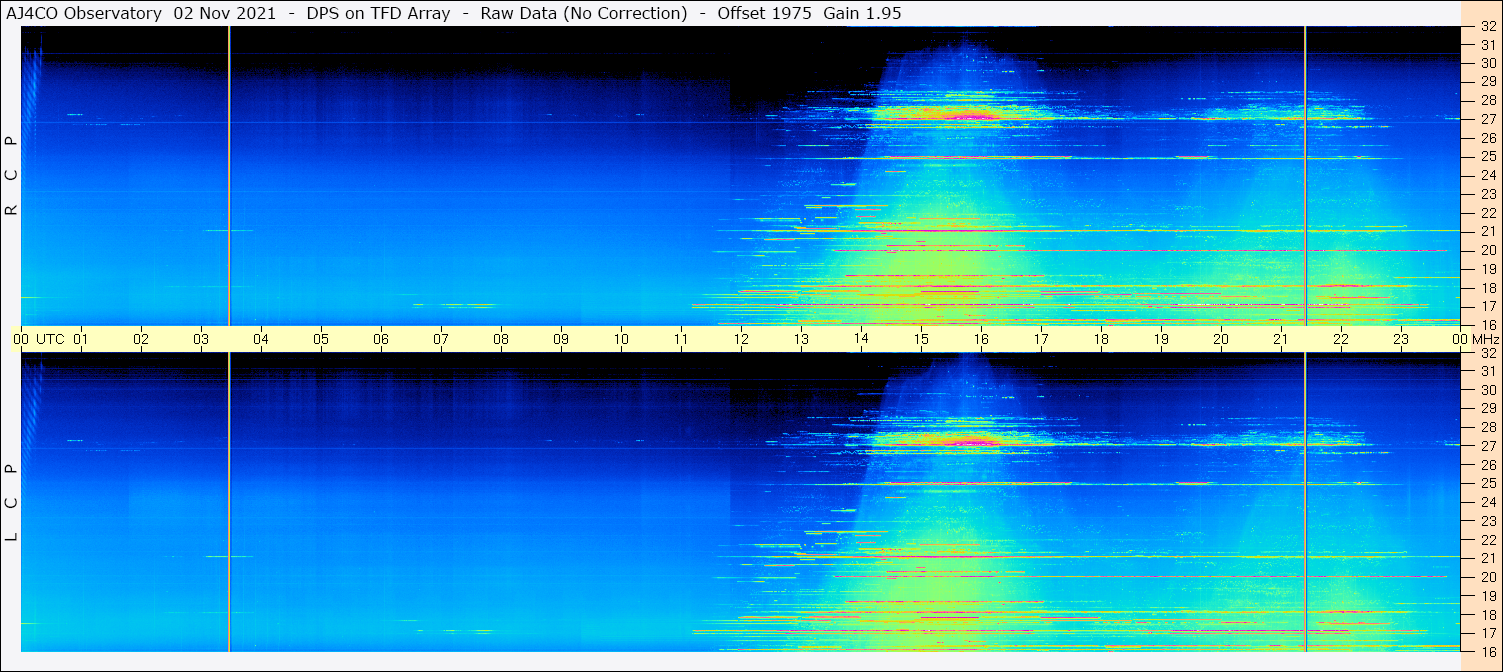Click the 17 hour tick on time axis
The image size is (1503, 672).
(1041, 339)
